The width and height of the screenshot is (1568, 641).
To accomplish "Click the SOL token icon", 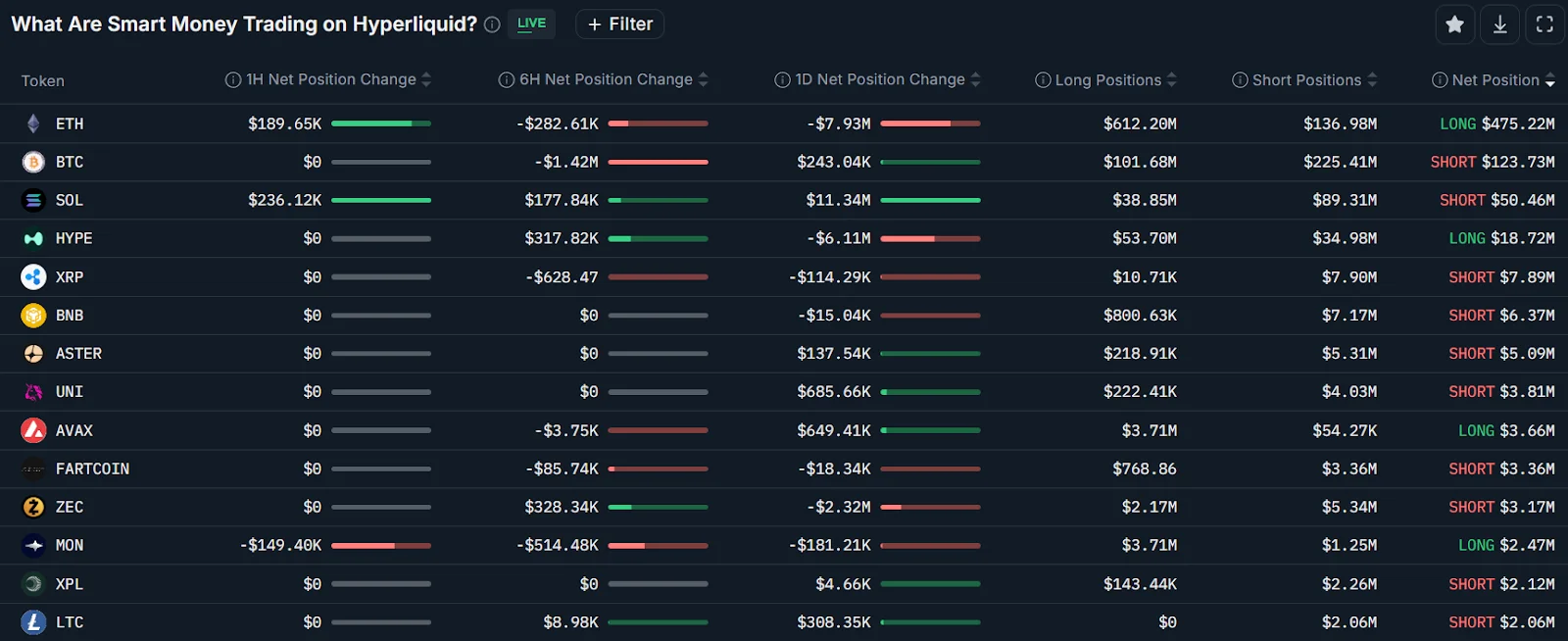I will (x=33, y=200).
